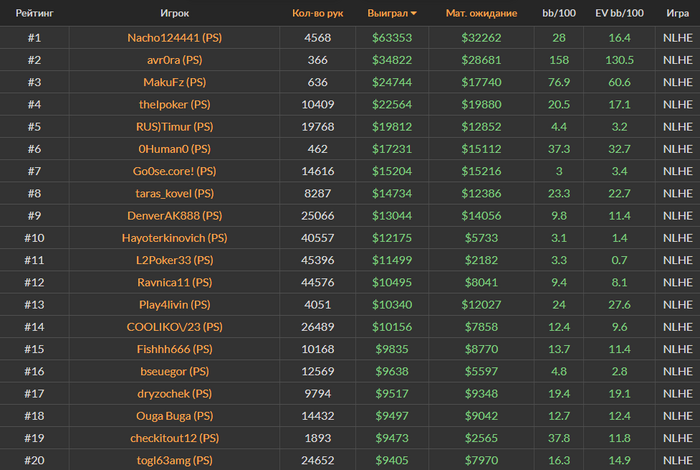Sort by the Выиграл column header
The height and width of the screenshot is (470, 700).
[389, 14]
